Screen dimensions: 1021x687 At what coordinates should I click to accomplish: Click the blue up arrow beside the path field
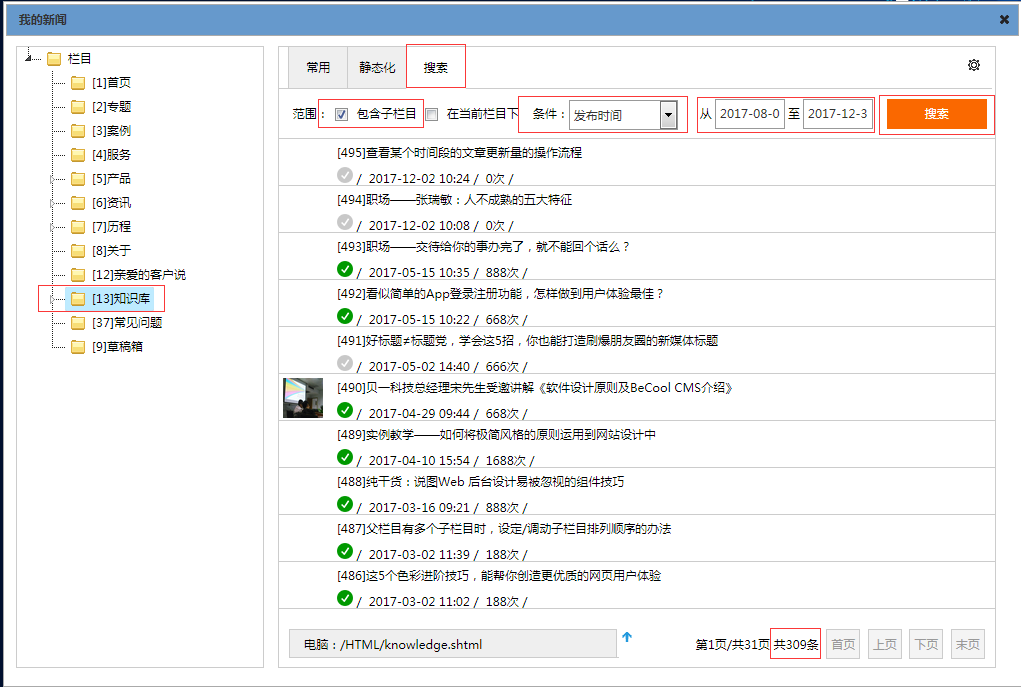click(x=627, y=637)
